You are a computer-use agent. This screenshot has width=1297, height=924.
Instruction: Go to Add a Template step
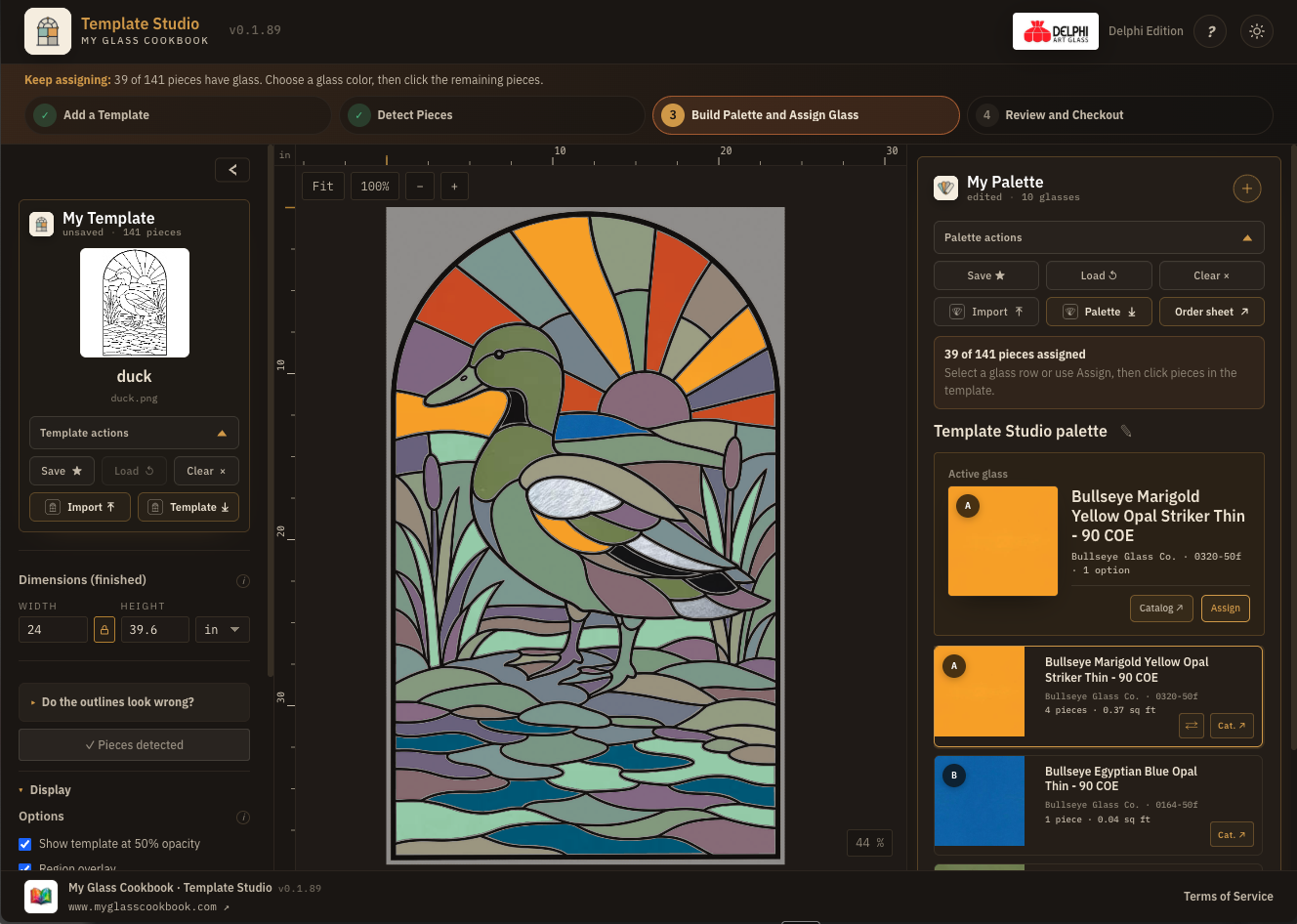click(178, 115)
